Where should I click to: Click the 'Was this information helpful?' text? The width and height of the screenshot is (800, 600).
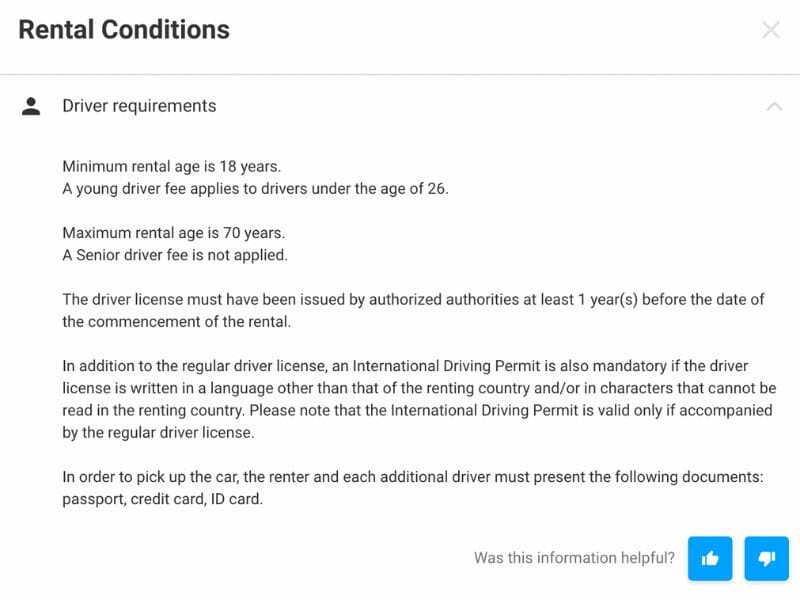coord(574,558)
